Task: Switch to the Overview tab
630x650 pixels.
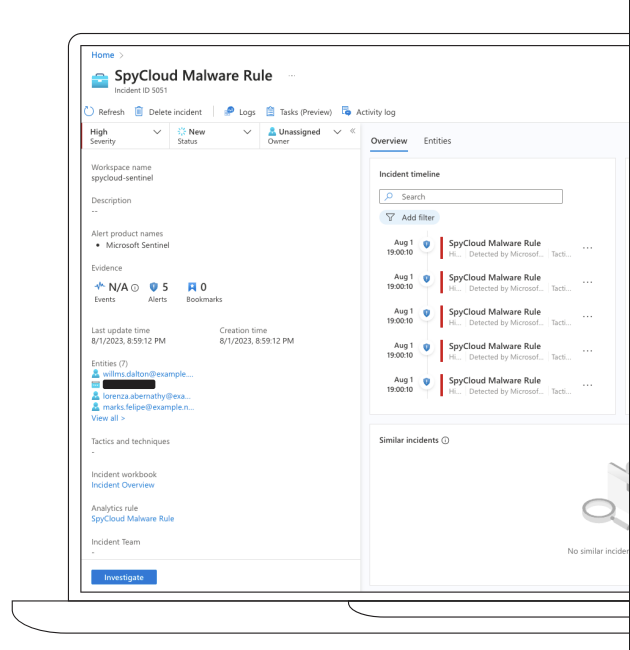Action: (x=389, y=141)
